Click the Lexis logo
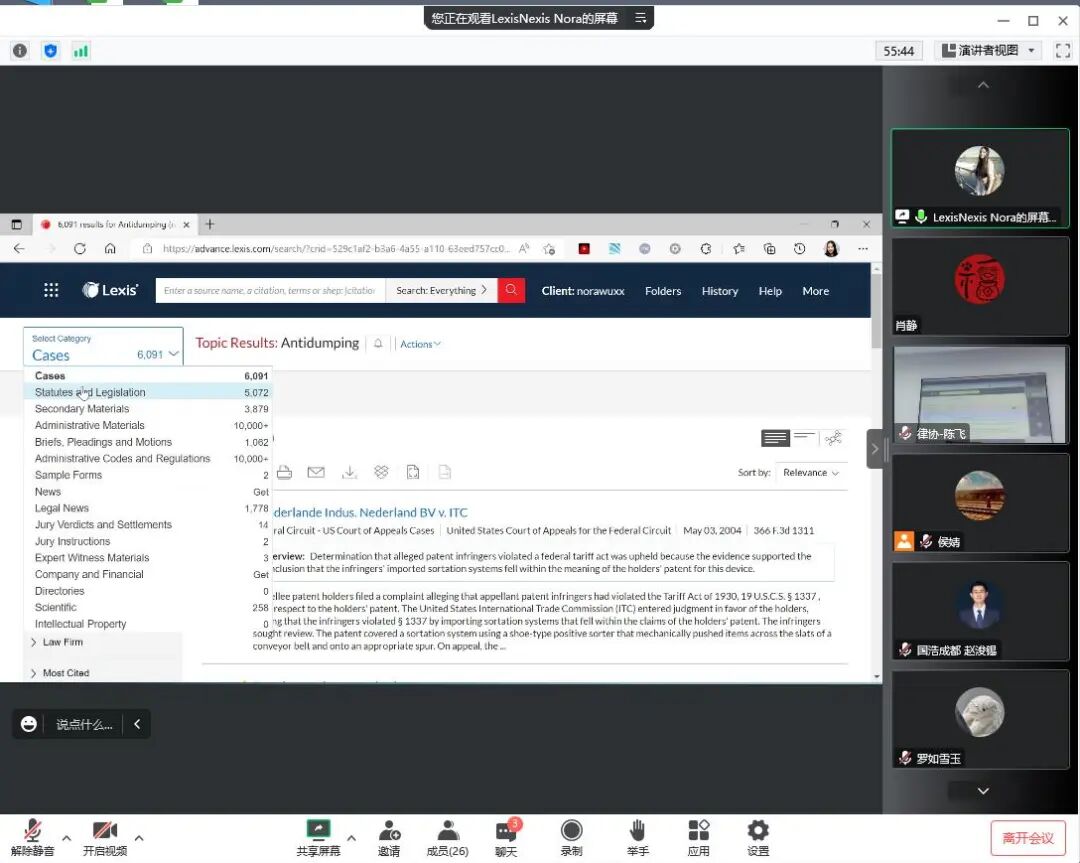The height and width of the screenshot is (863, 1080). 110,291
